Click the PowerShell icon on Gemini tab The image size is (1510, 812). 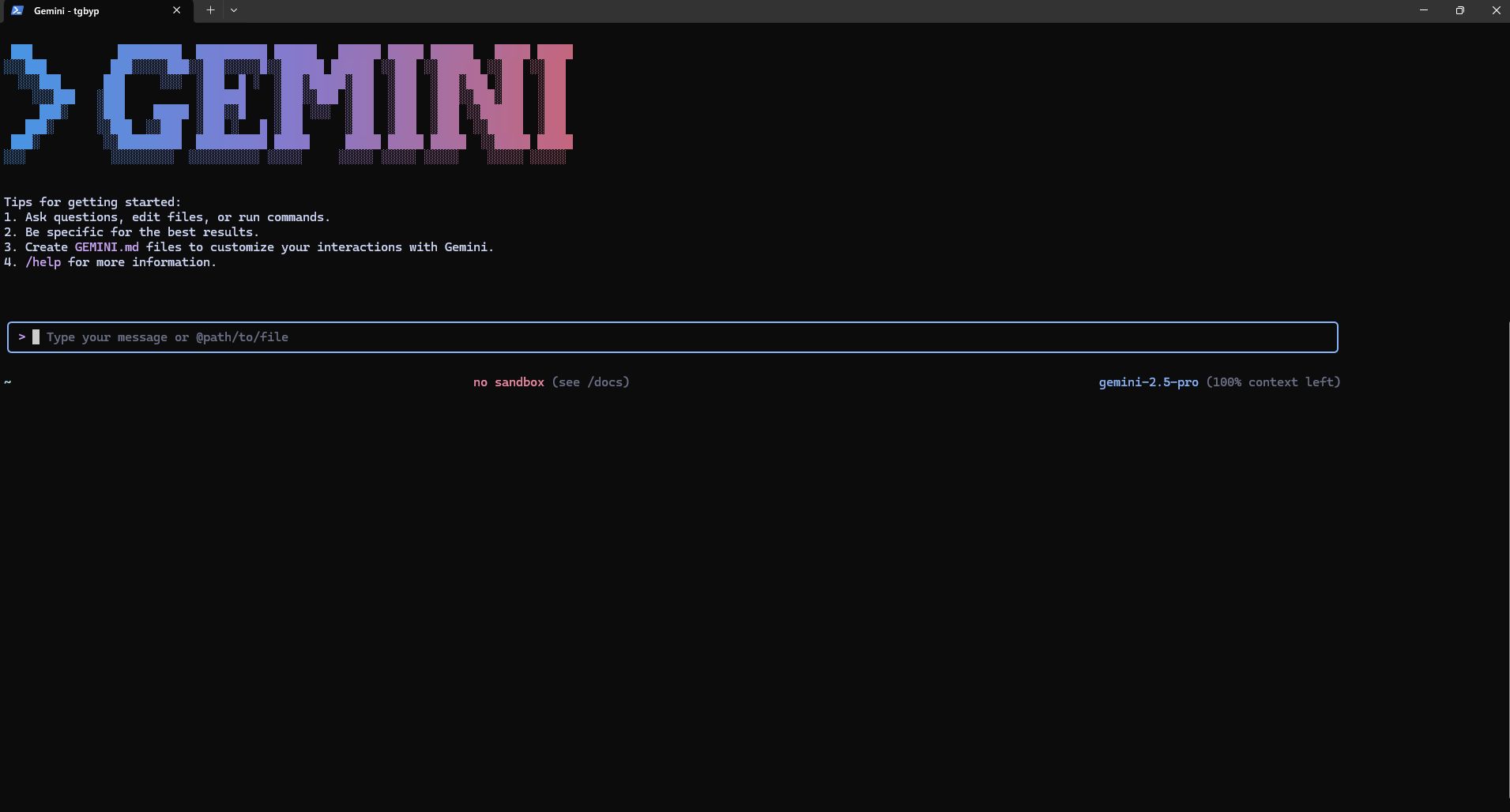(x=17, y=10)
